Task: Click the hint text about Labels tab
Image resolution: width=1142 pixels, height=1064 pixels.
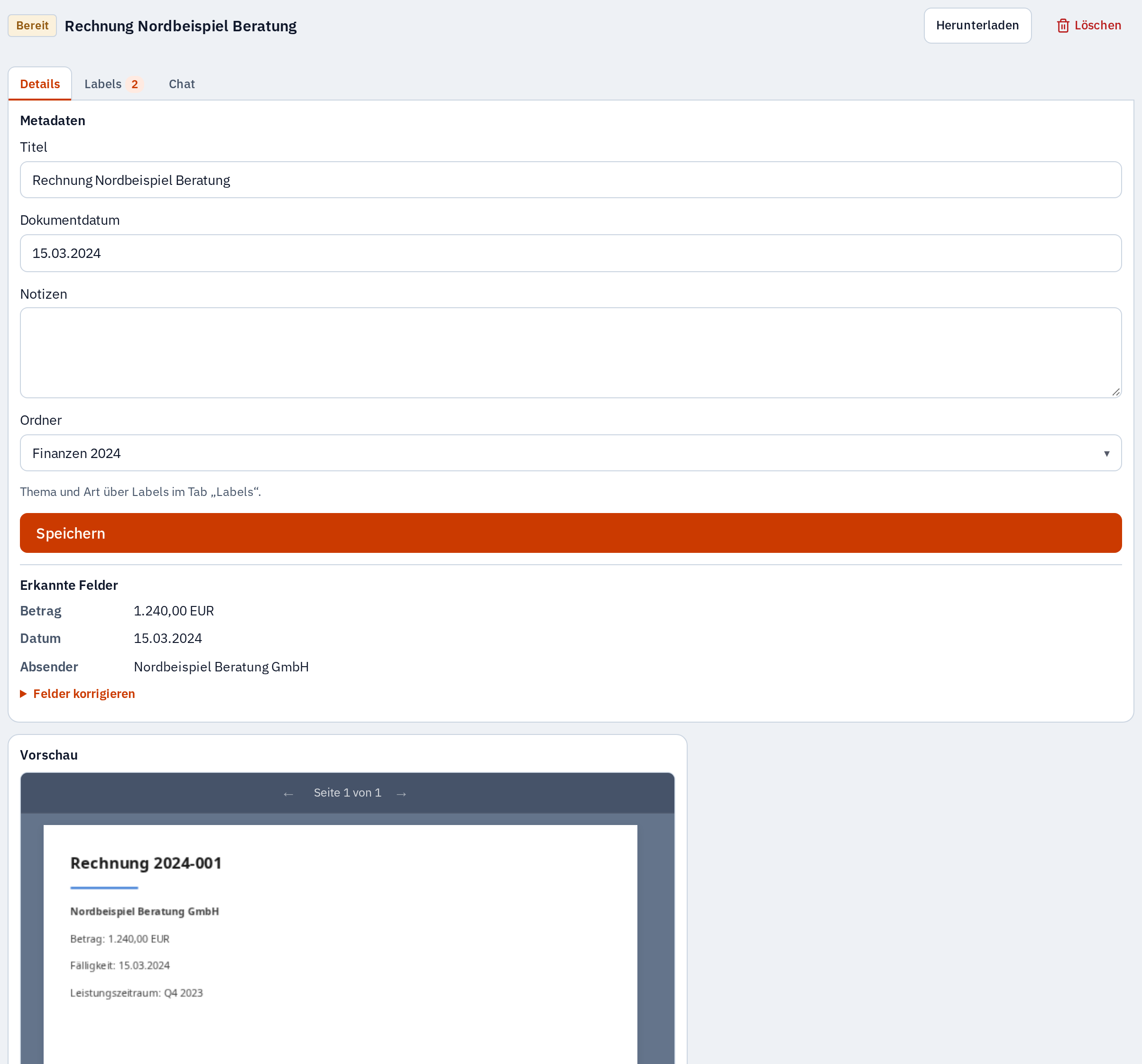Action: [140, 492]
